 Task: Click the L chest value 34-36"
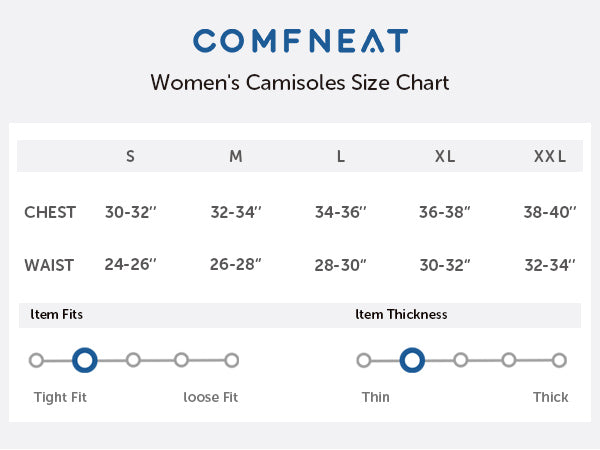[x=341, y=212]
